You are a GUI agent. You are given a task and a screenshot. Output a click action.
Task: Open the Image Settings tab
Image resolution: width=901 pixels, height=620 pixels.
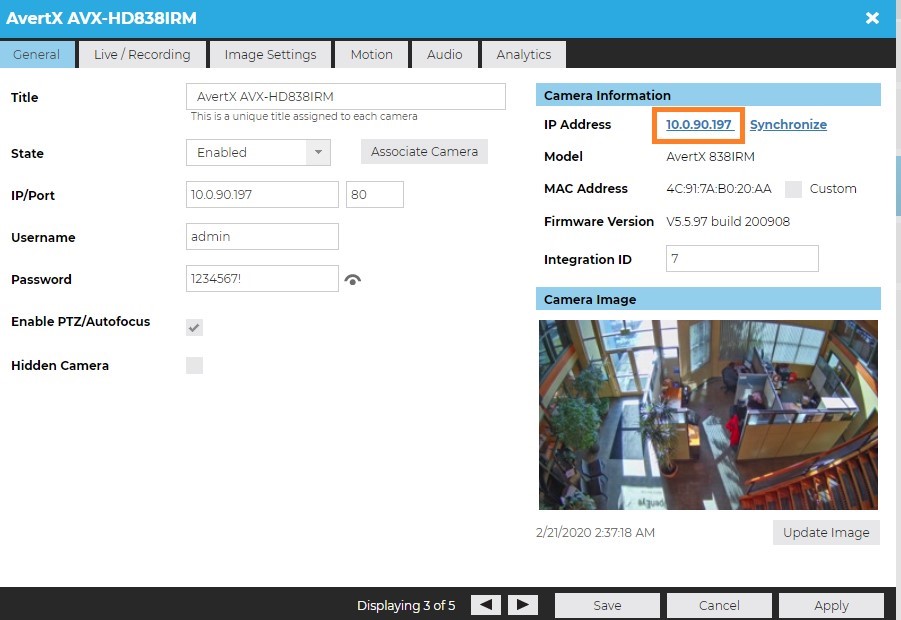point(270,54)
